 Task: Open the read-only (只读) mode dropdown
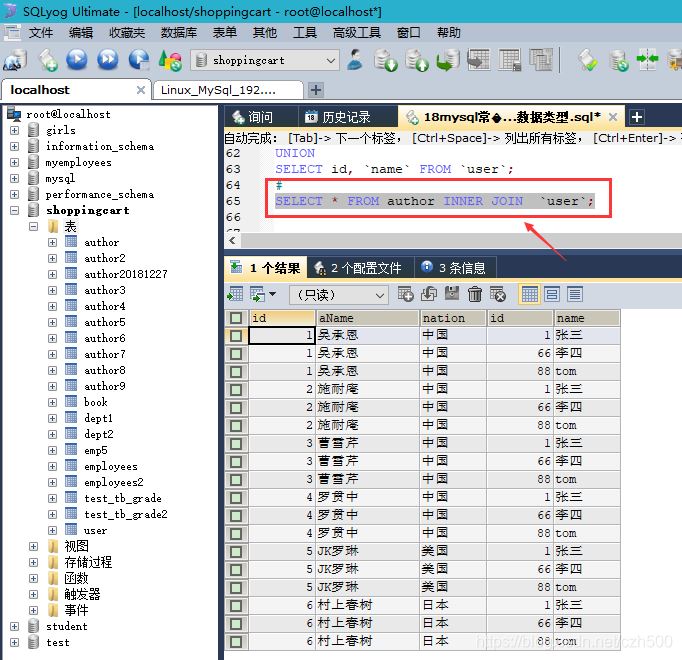pyautogui.click(x=379, y=295)
